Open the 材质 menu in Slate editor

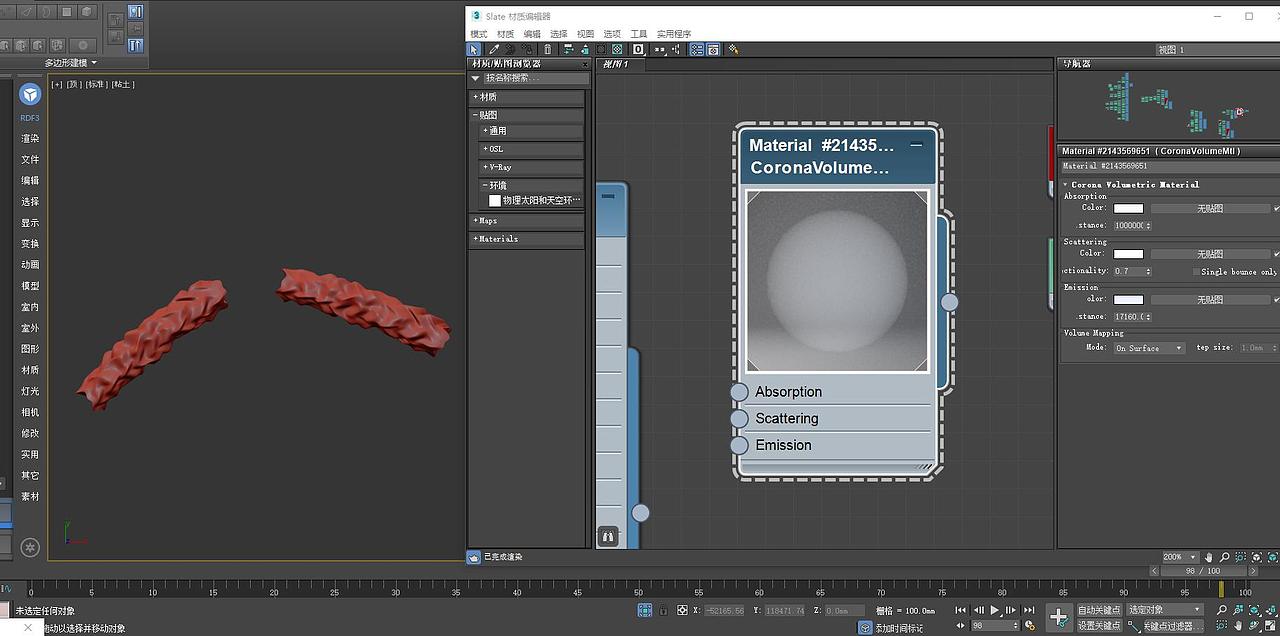click(506, 34)
